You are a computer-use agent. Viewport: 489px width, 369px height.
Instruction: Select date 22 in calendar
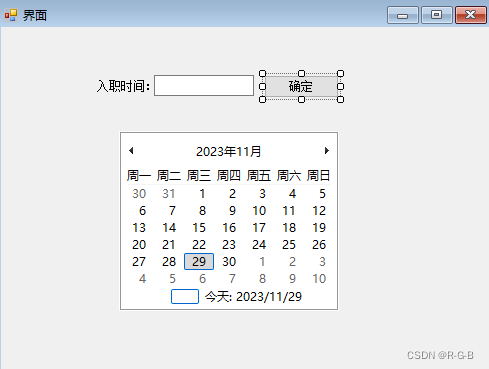(x=199, y=245)
